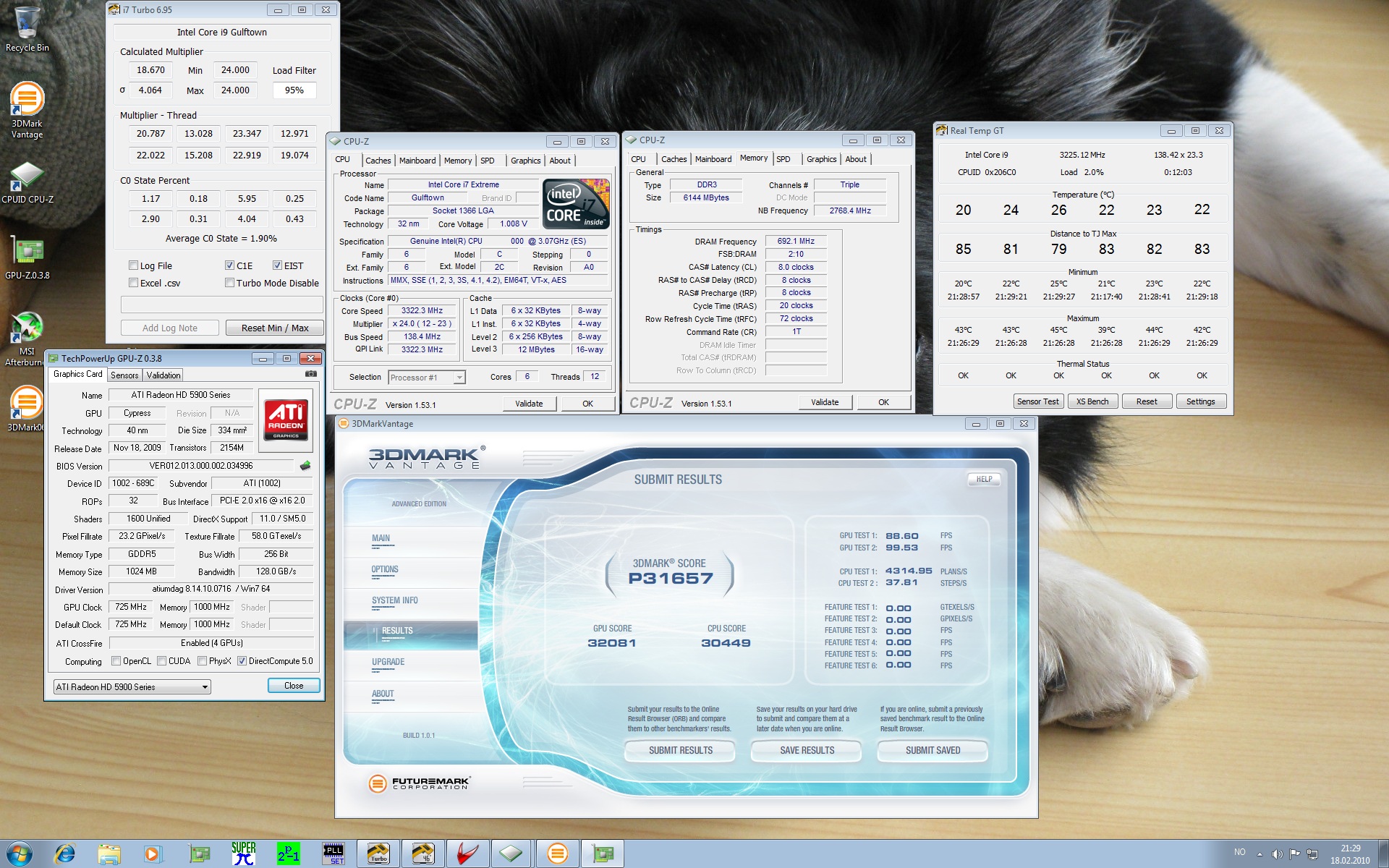Open the Windows Start menu orb
This screenshot has width=1389, height=868.
tap(20, 854)
